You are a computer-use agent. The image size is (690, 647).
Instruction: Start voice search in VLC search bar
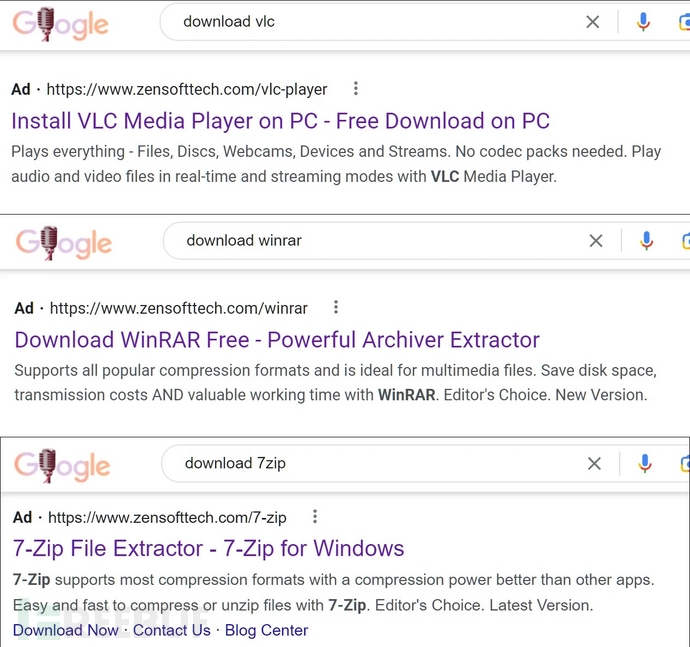click(643, 22)
